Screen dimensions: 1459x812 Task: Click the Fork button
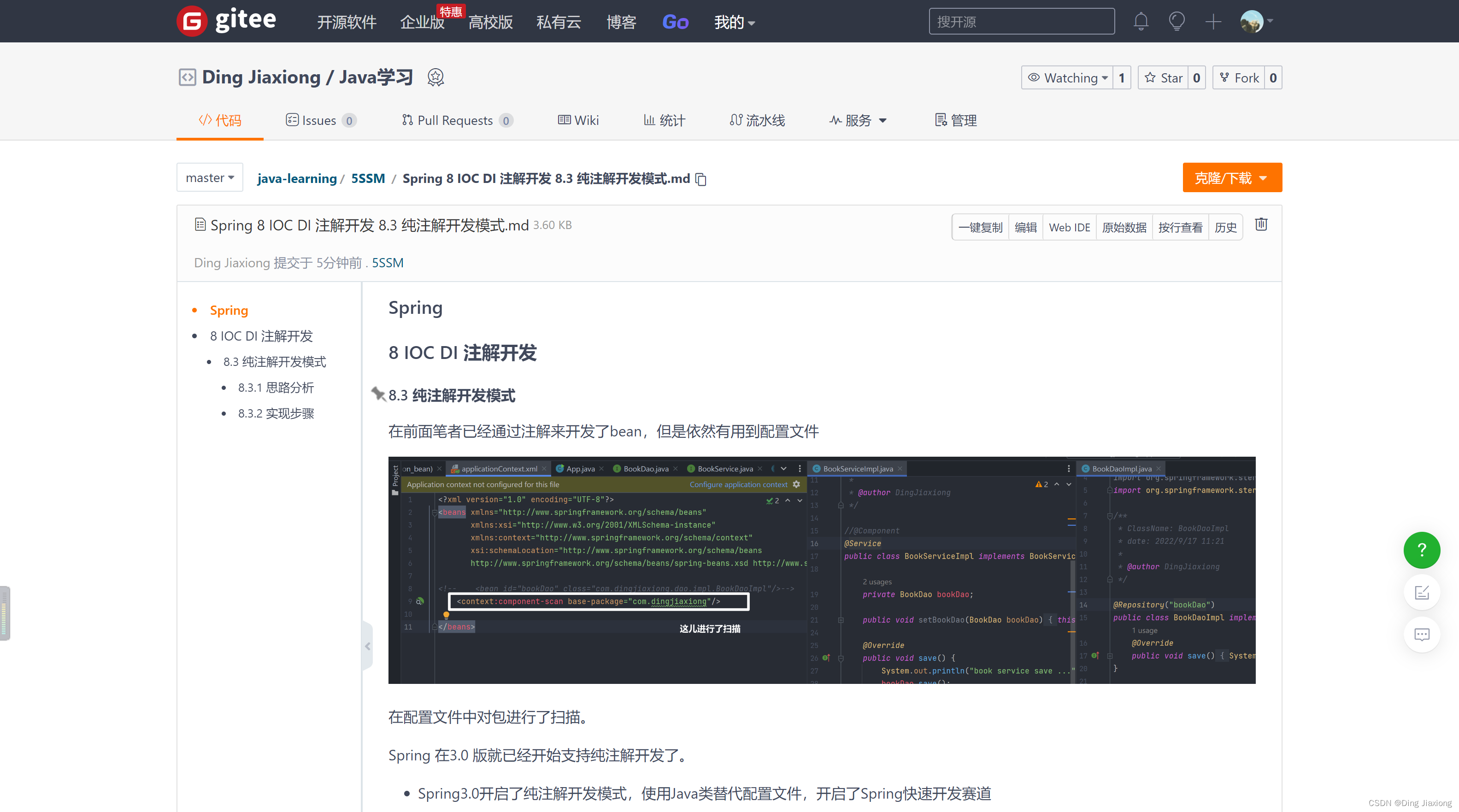(x=1239, y=77)
